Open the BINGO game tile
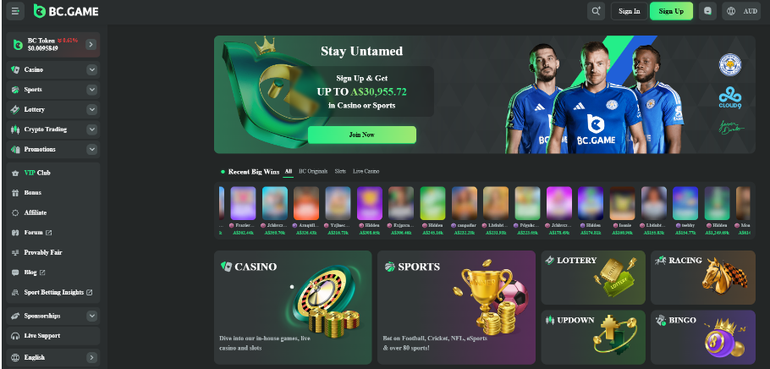This screenshot has width=770, height=369. coord(703,337)
